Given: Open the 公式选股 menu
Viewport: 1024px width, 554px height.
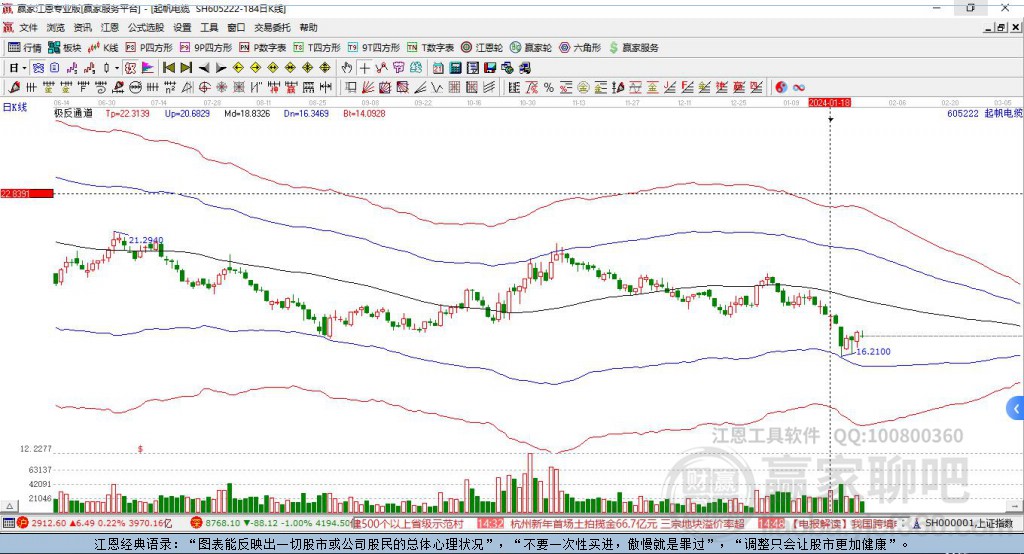Looking at the screenshot, I should (x=146, y=27).
